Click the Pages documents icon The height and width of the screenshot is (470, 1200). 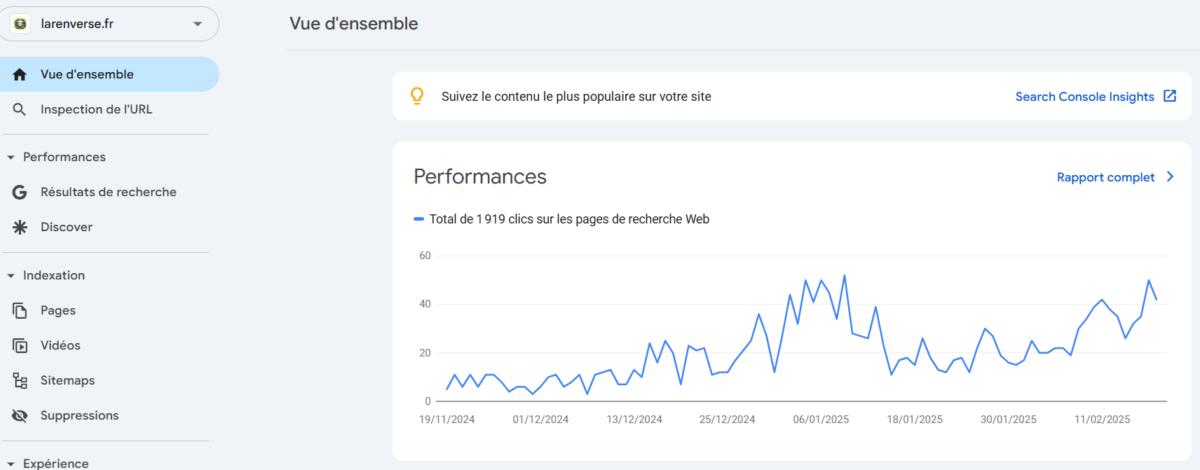point(19,311)
